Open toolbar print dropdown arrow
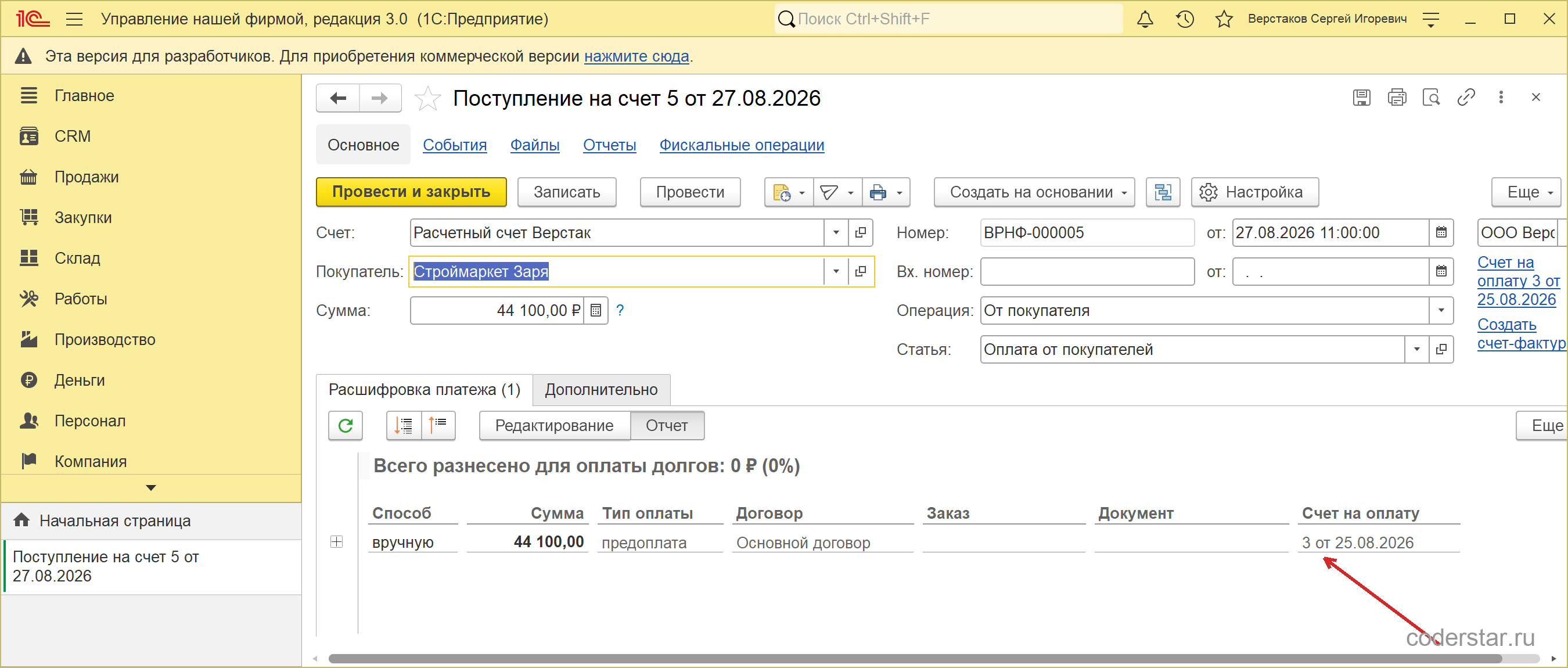The width and height of the screenshot is (1568, 668). (x=899, y=193)
